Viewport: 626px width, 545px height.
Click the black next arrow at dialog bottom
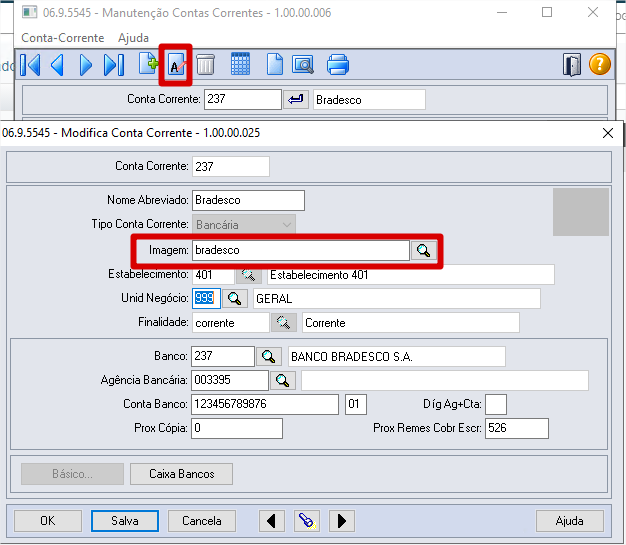341,521
